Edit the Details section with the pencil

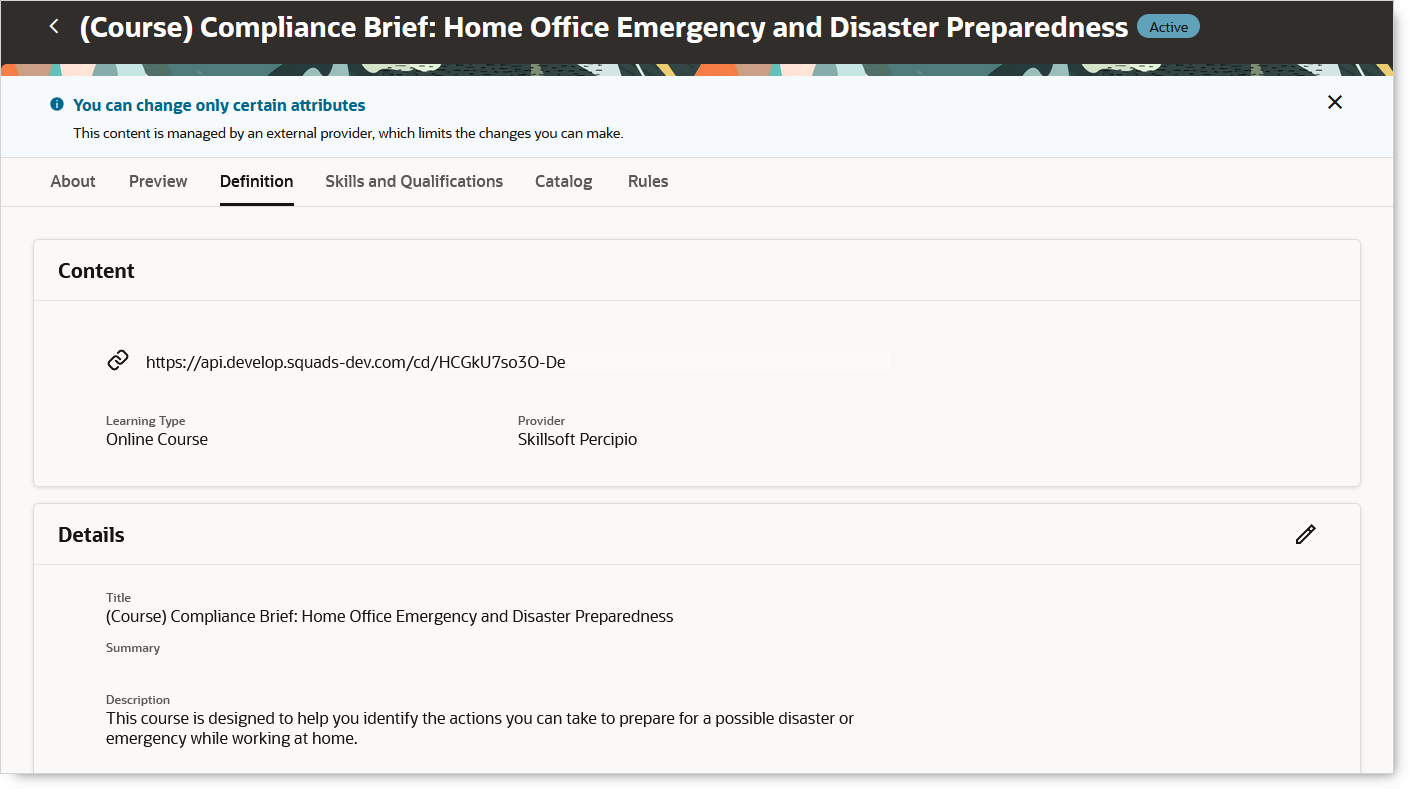click(1305, 535)
